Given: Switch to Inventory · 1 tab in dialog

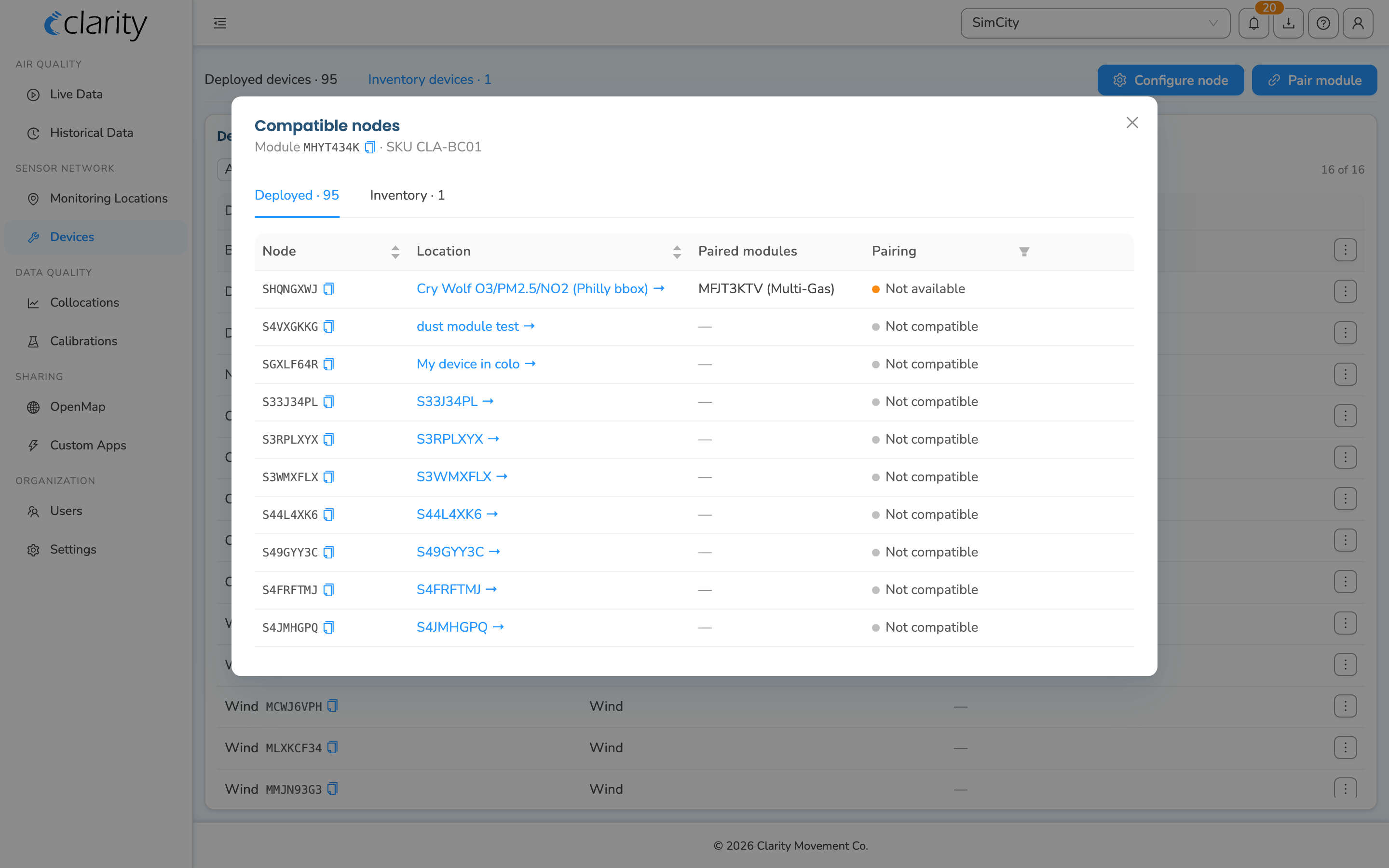Looking at the screenshot, I should tap(407, 195).
